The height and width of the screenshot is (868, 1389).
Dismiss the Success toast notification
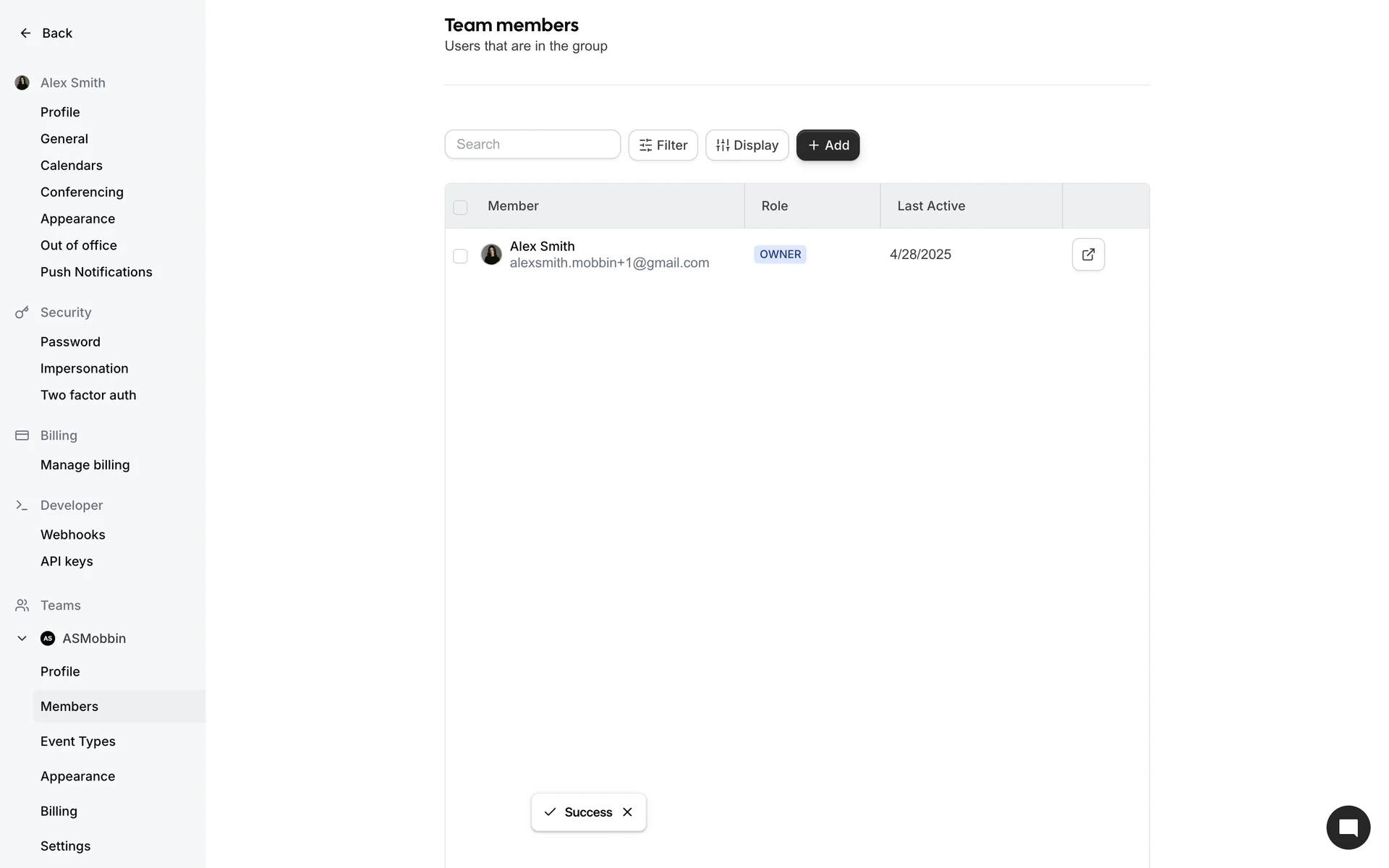pos(627,812)
